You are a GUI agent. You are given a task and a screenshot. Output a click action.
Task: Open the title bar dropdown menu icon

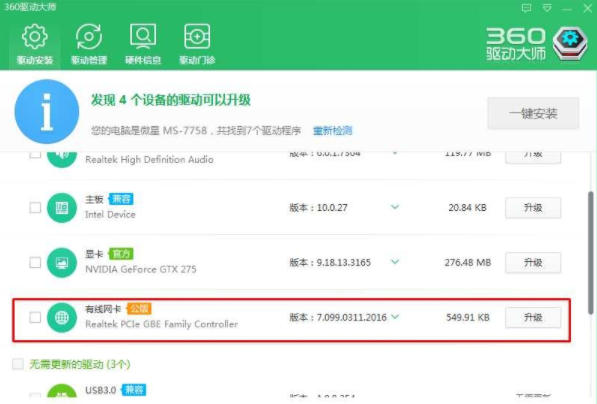[547, 8]
